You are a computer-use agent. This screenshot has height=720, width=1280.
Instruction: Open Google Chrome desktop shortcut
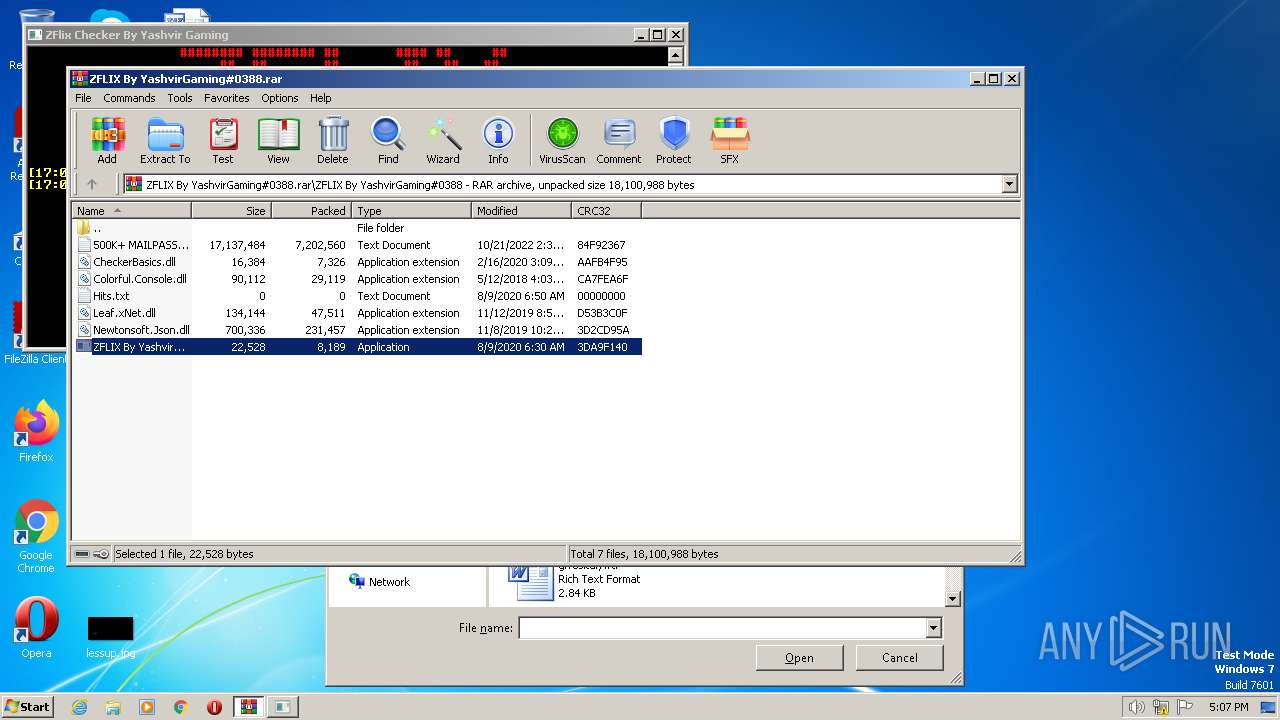pyautogui.click(x=36, y=537)
